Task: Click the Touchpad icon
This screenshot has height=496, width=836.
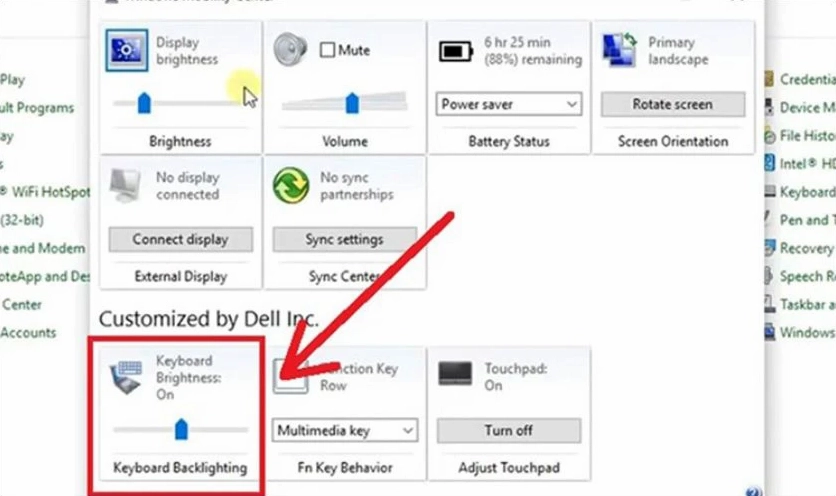Action: tap(455, 373)
